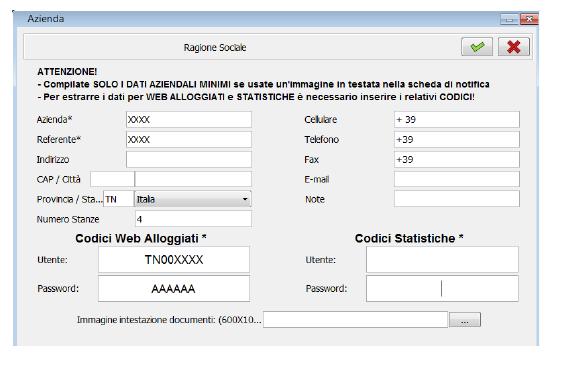Click the Ragione Sociale header text
Image resolution: width=561 pixels, height=380 pixels.
click(215, 48)
